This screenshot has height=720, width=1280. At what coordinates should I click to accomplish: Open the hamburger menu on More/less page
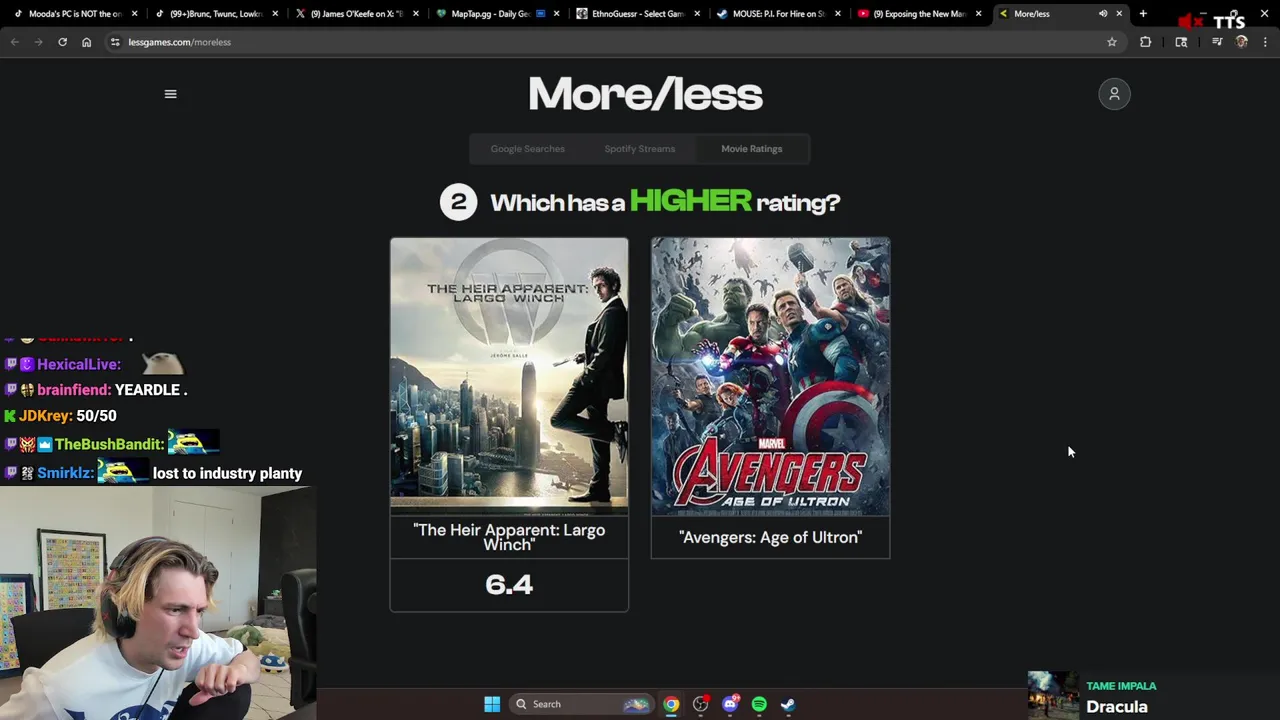coord(170,94)
